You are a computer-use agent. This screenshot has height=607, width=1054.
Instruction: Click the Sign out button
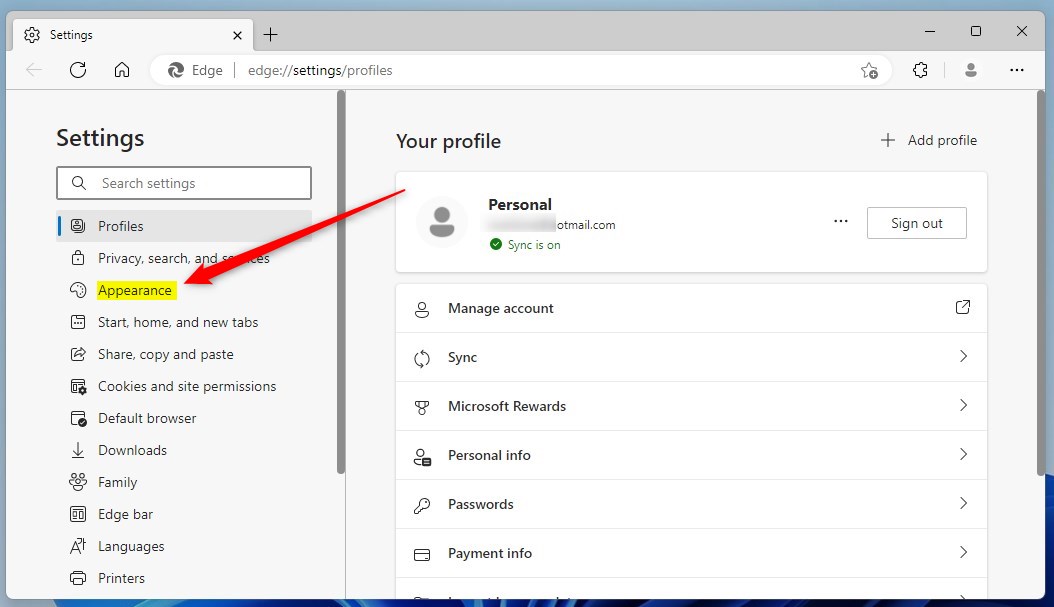916,222
